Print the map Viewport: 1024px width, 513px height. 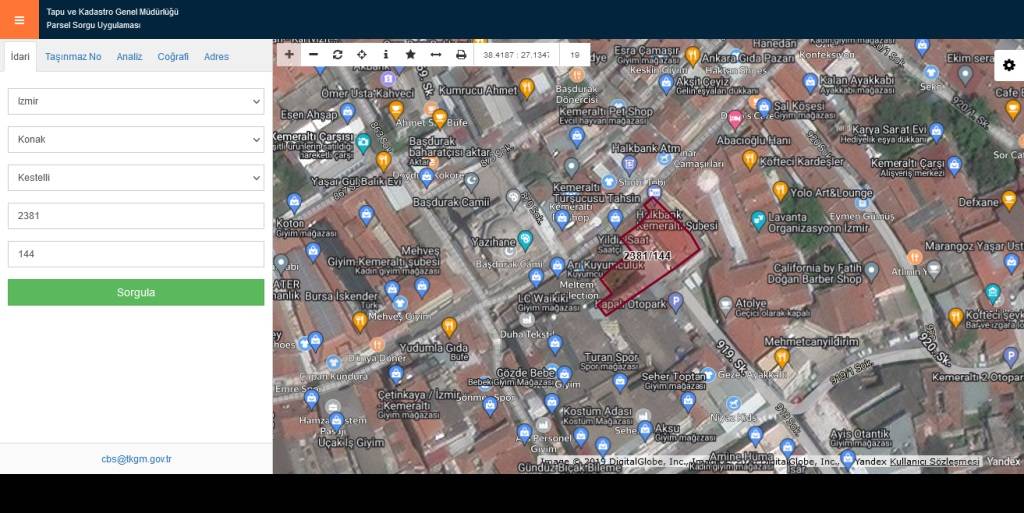click(x=461, y=54)
